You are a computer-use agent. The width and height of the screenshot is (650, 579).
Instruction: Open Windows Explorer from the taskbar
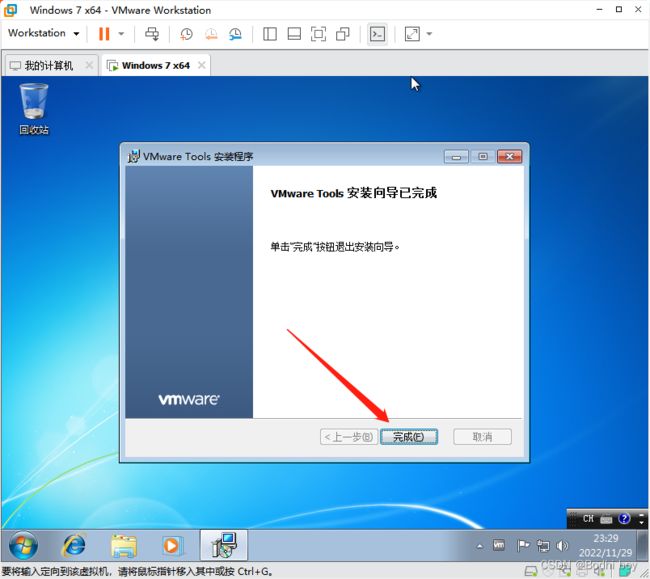click(x=123, y=545)
